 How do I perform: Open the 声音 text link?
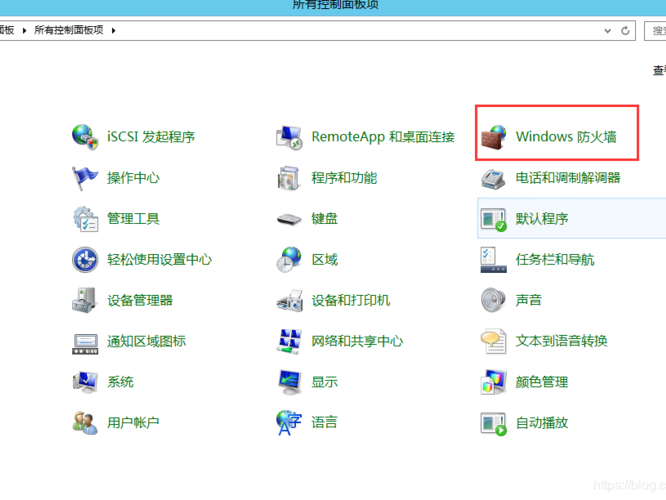529,300
